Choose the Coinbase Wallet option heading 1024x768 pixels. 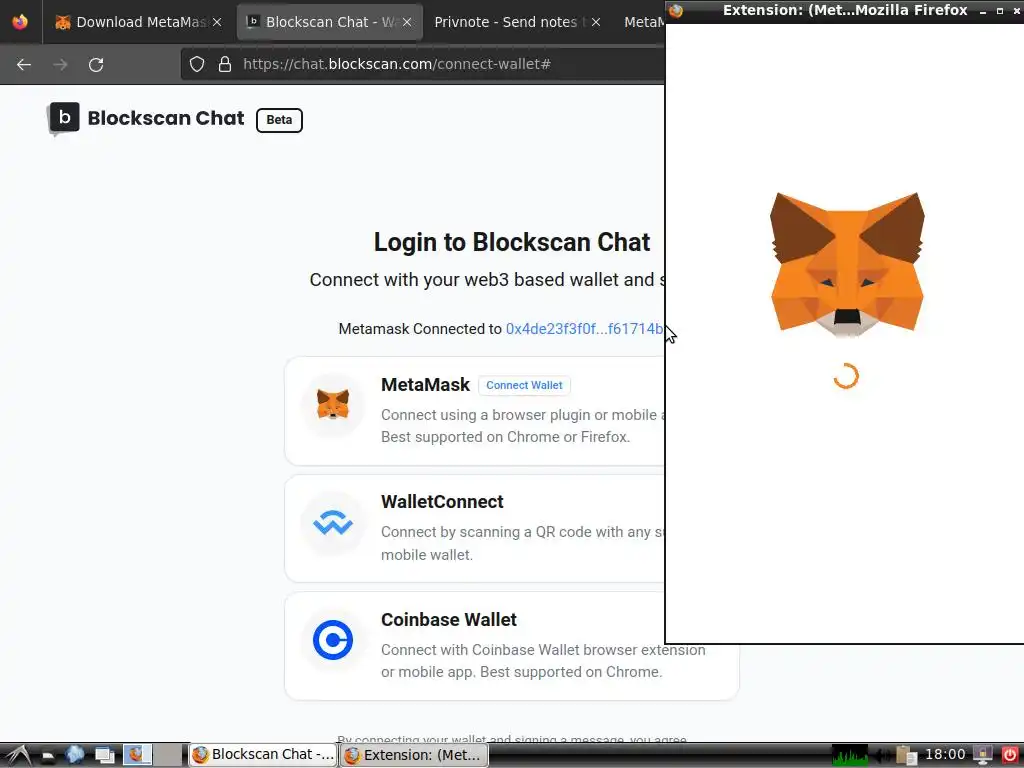[449, 620]
